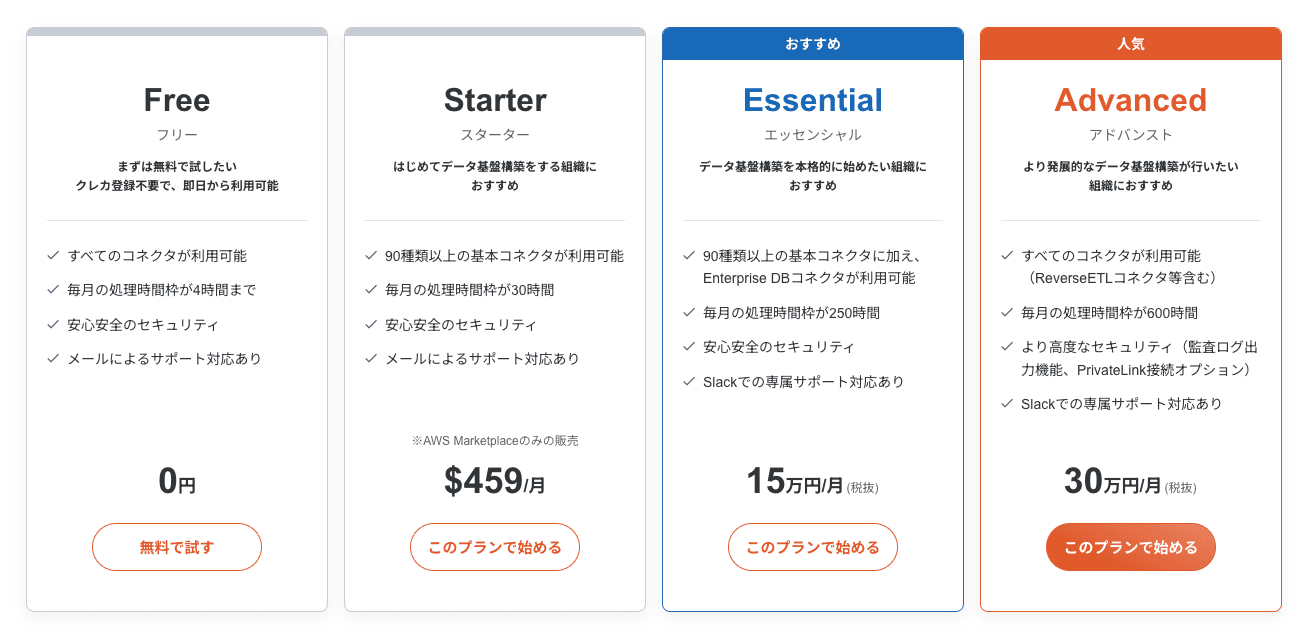Select the Essential plan heading
This screenshot has width=1310, height=635.
(812, 98)
